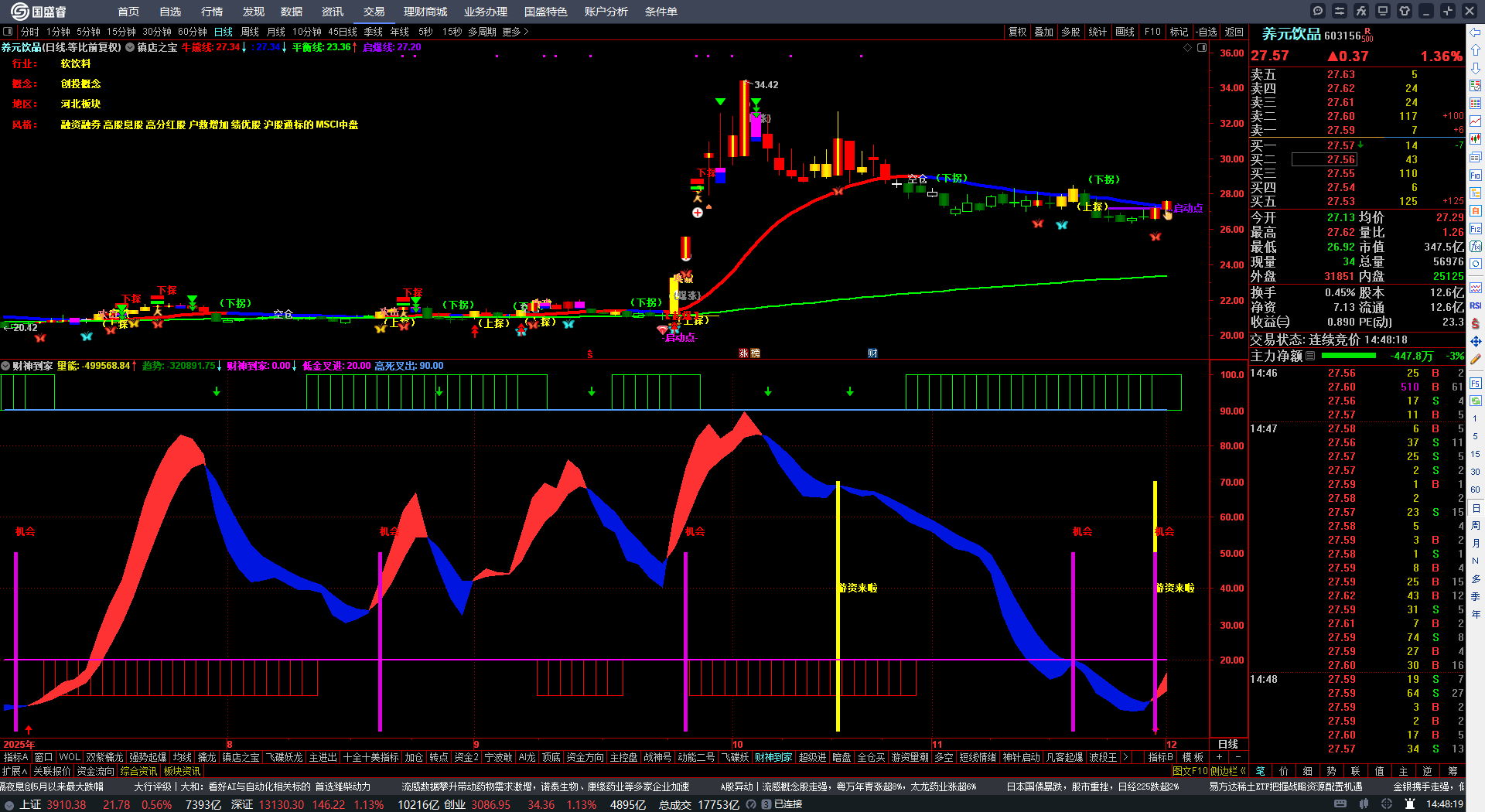
Task: Expand the 扩展 panel at bottom left
Action: point(15,771)
